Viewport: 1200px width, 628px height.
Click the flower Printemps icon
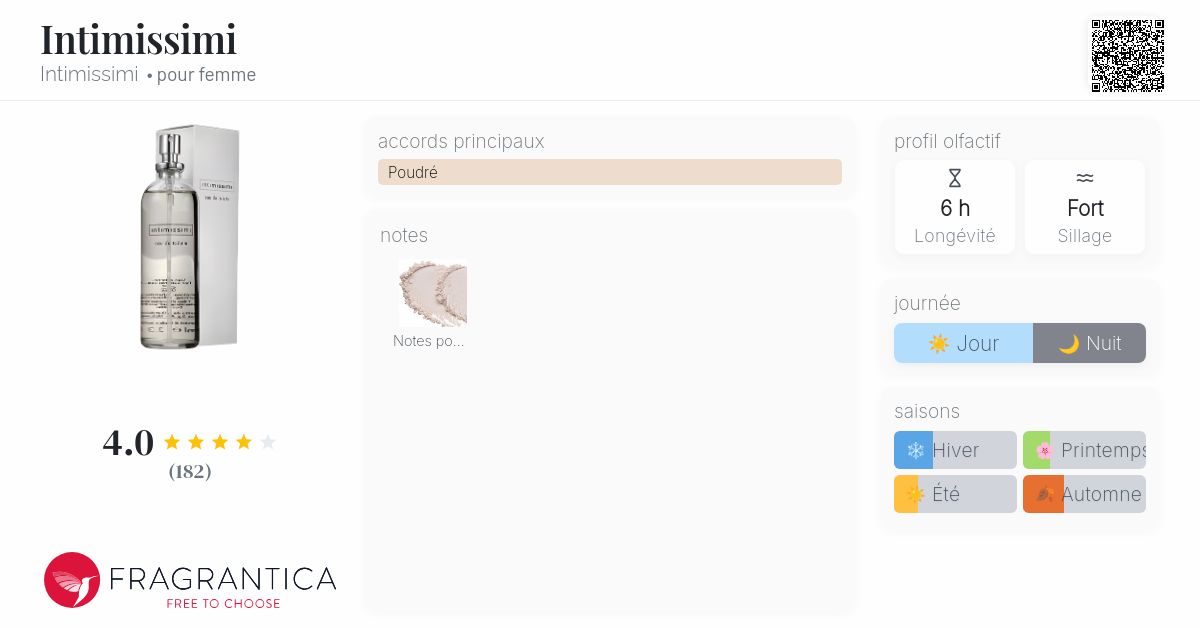(x=1043, y=451)
